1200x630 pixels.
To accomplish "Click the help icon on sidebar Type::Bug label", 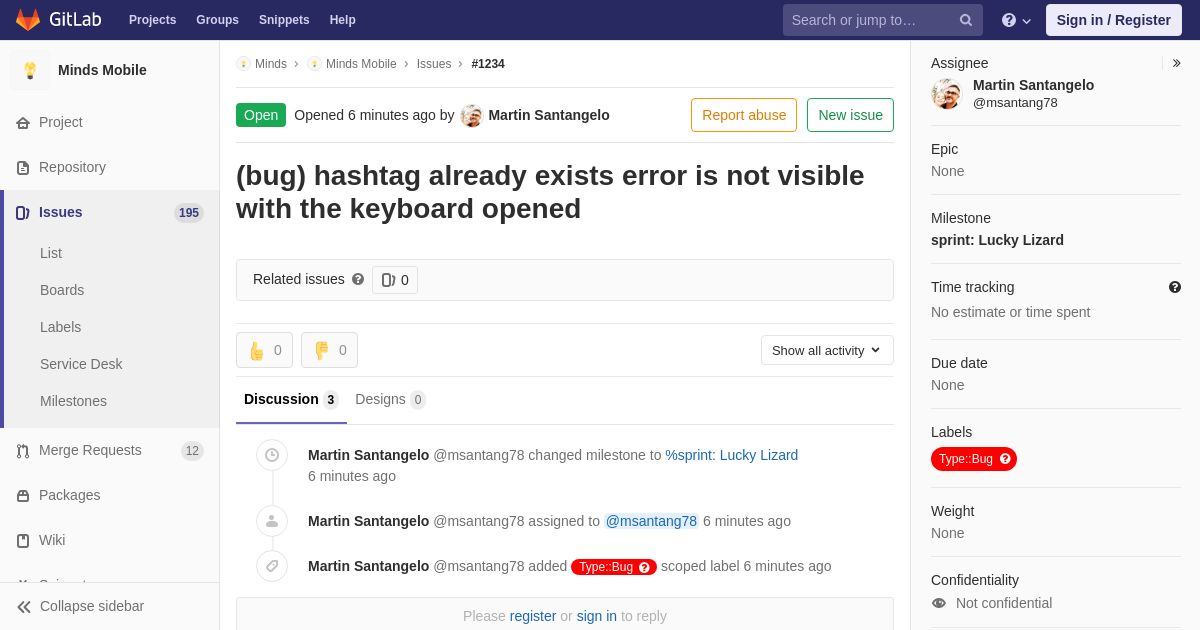I will point(1006,459).
